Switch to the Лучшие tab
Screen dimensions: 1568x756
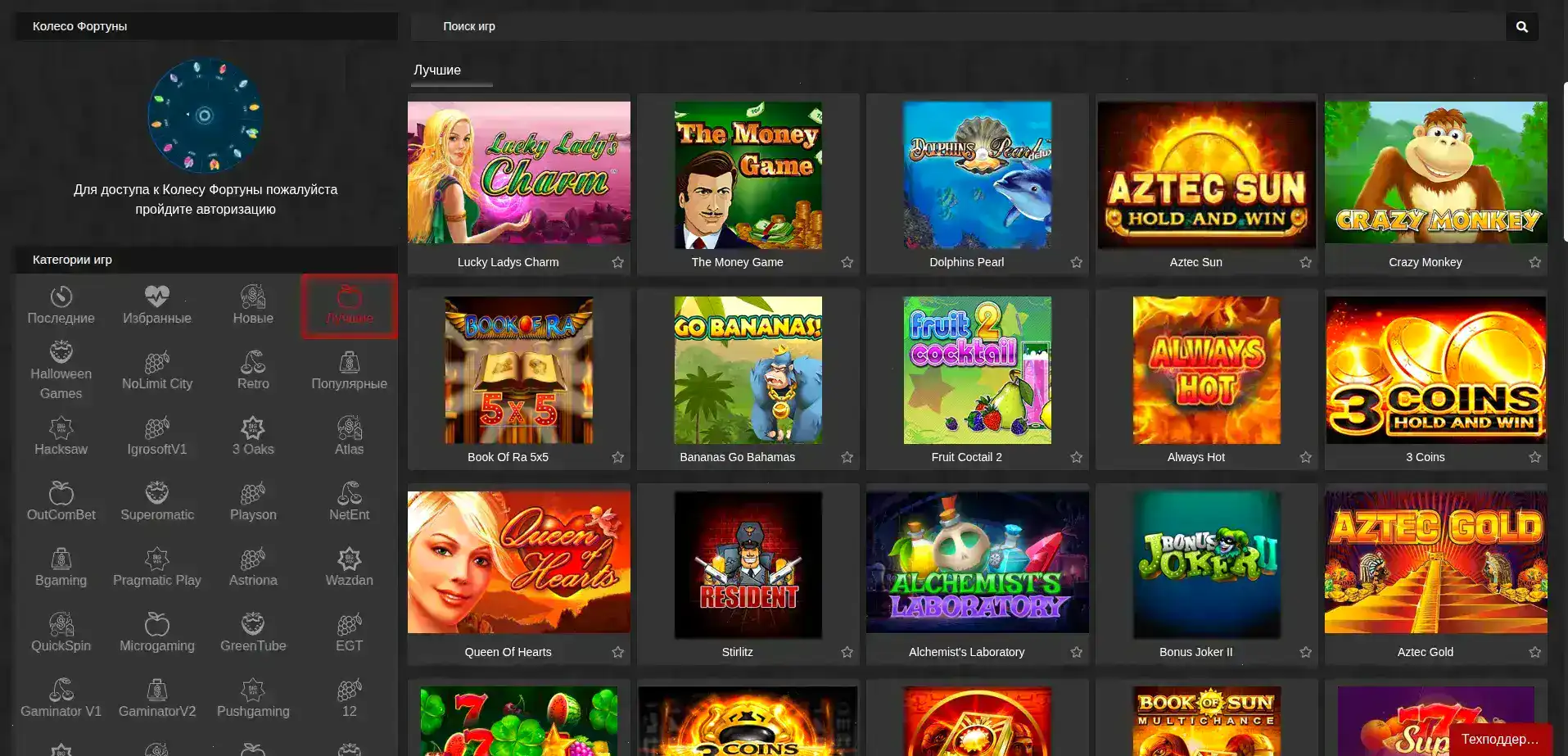coord(439,70)
